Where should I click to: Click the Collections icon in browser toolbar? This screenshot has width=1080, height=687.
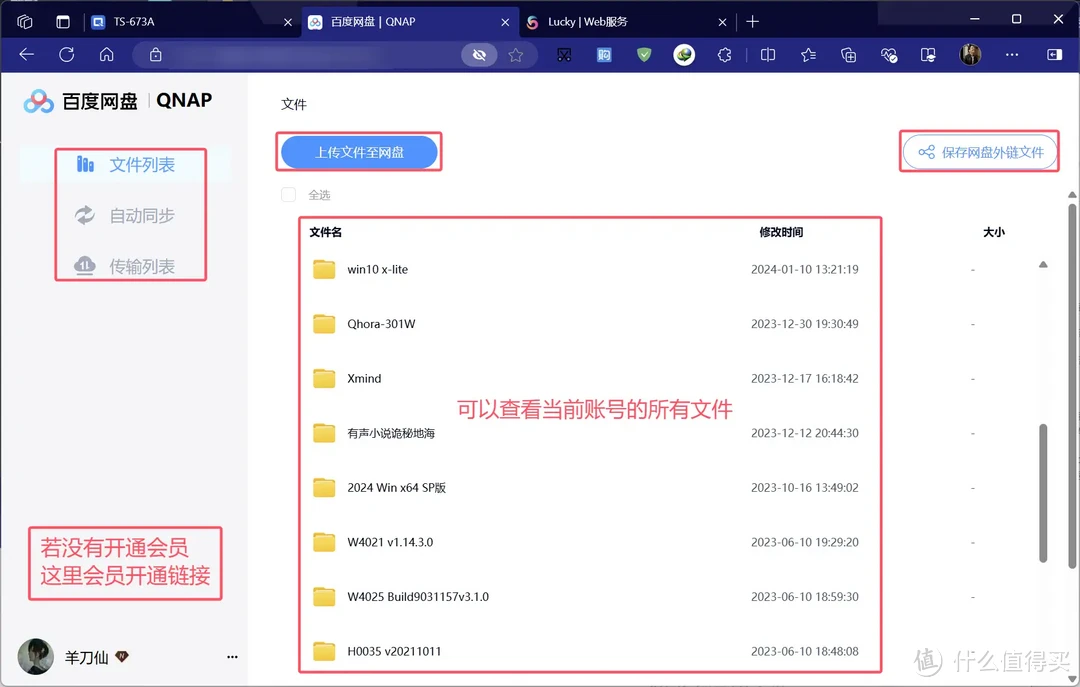pos(848,55)
